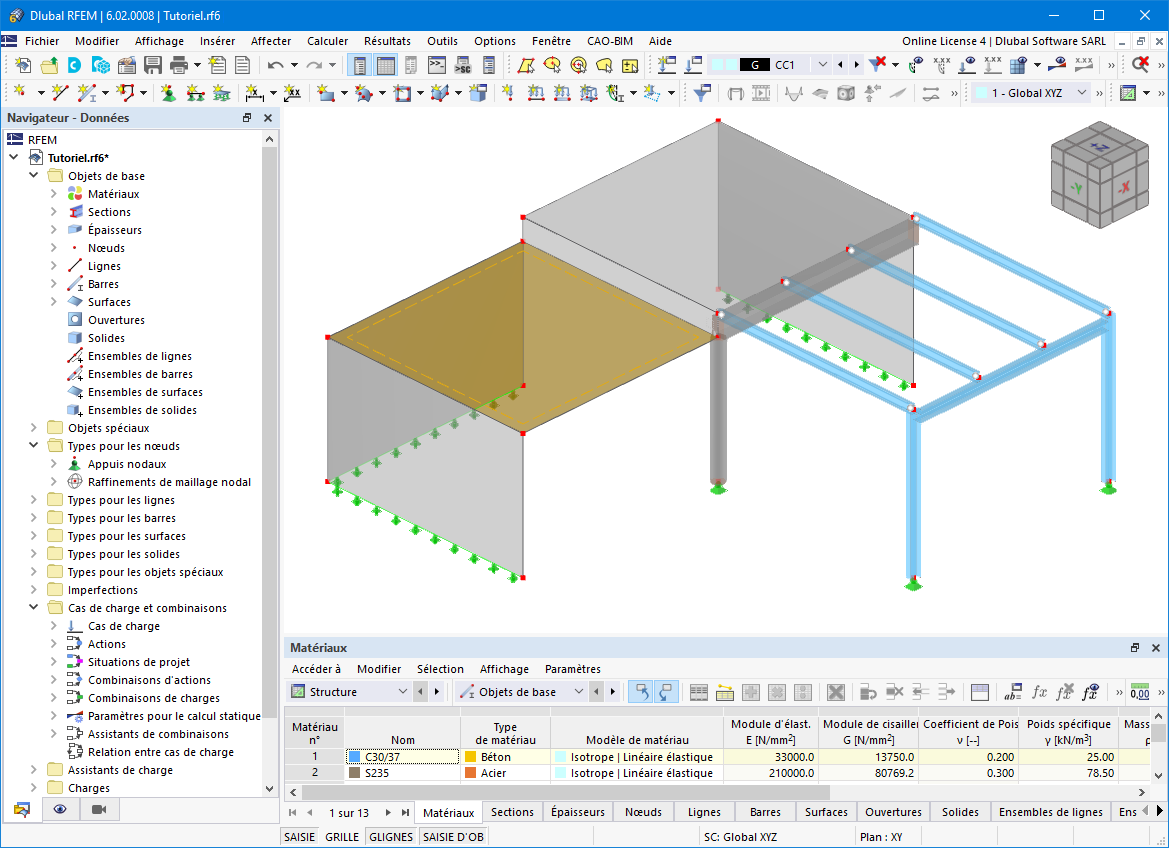1169x848 pixels.
Task: Click the C30/37 material color swatch
Action: (x=353, y=756)
